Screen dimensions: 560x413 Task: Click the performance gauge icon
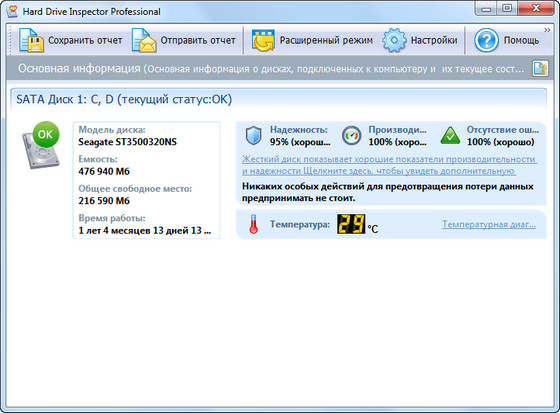tap(352, 135)
